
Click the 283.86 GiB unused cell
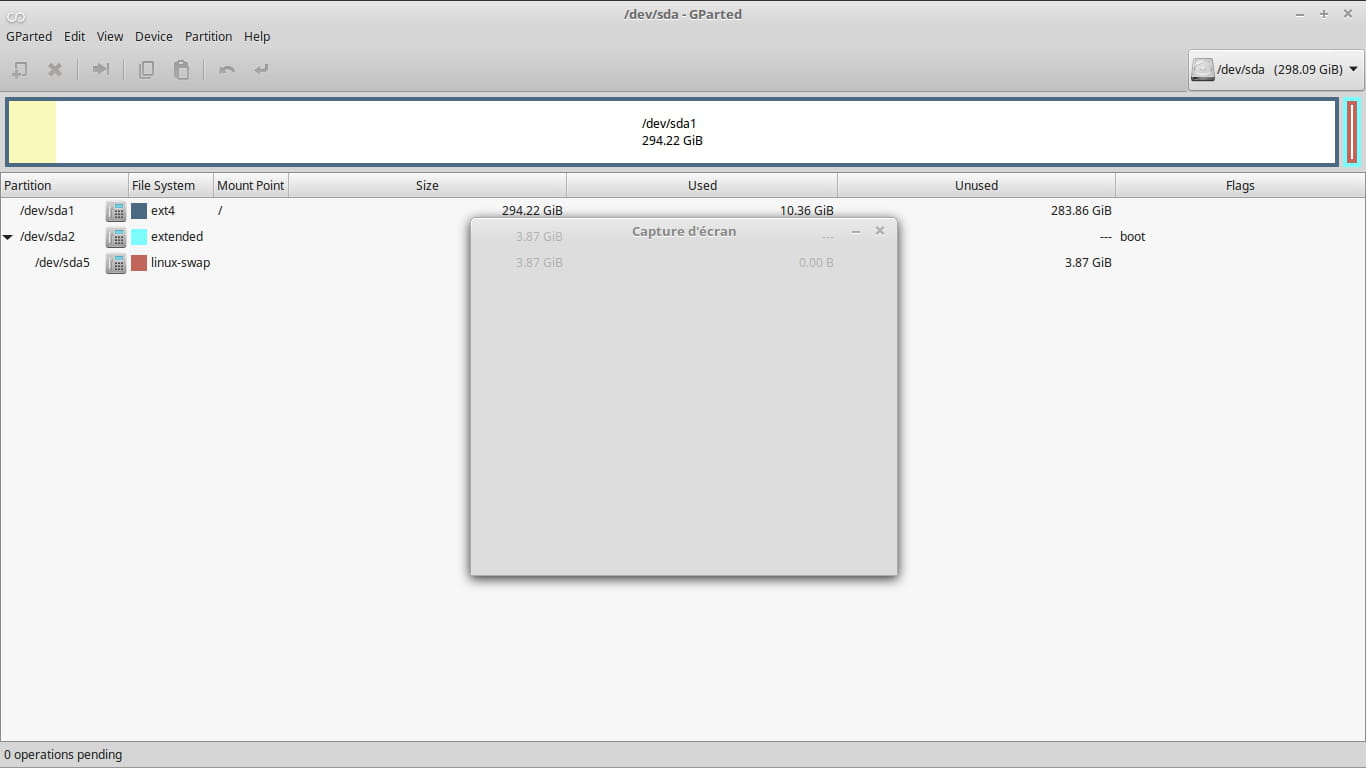pos(1081,211)
